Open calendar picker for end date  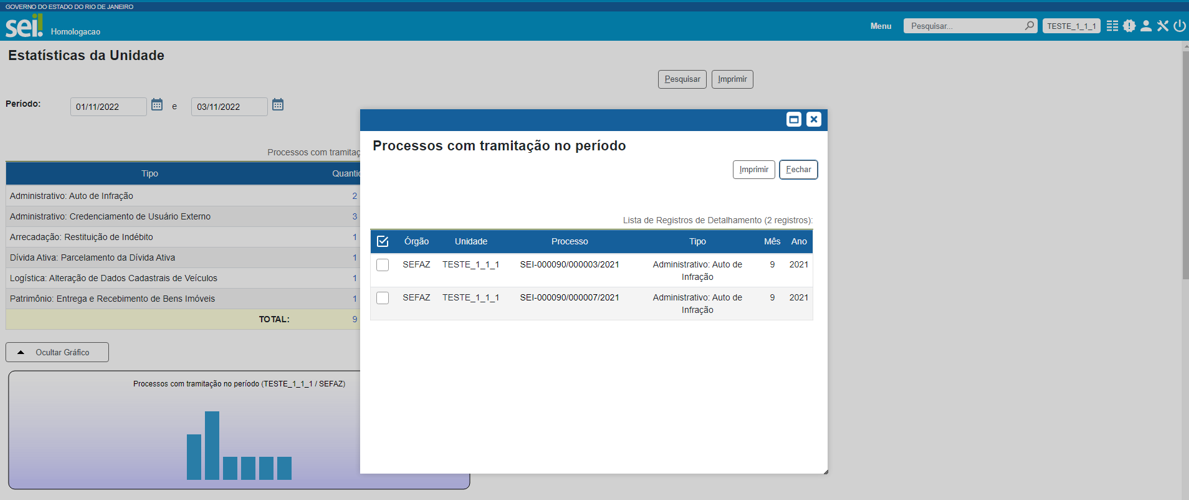(278, 105)
